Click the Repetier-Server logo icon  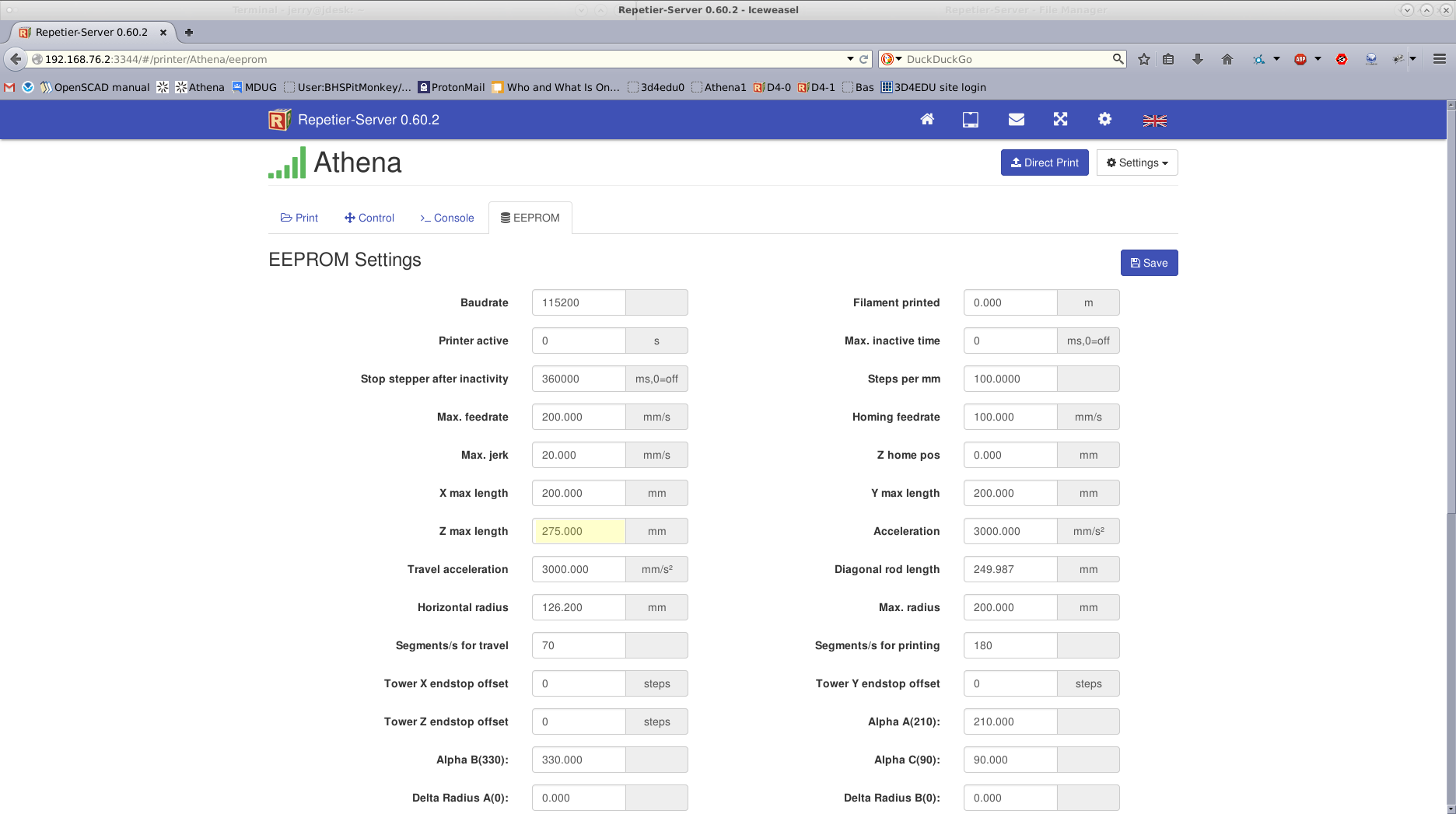click(x=279, y=120)
